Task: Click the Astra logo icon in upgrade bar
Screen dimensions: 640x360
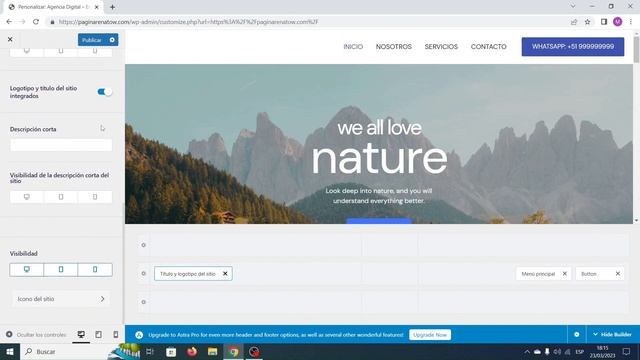Action: [139, 335]
